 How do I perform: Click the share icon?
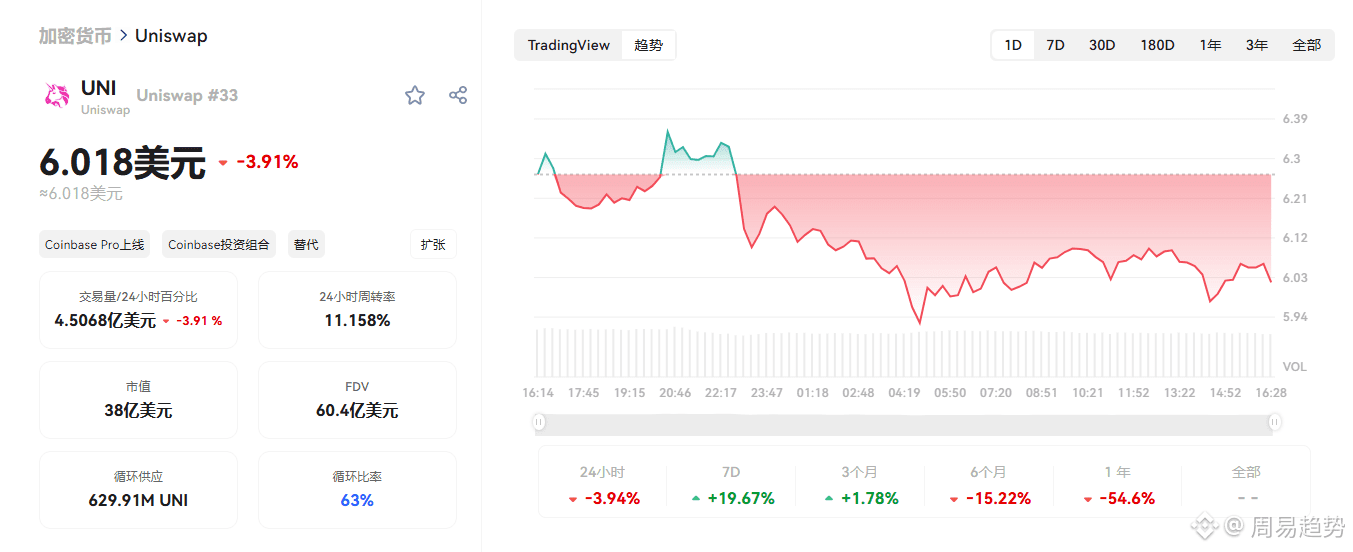[x=458, y=95]
